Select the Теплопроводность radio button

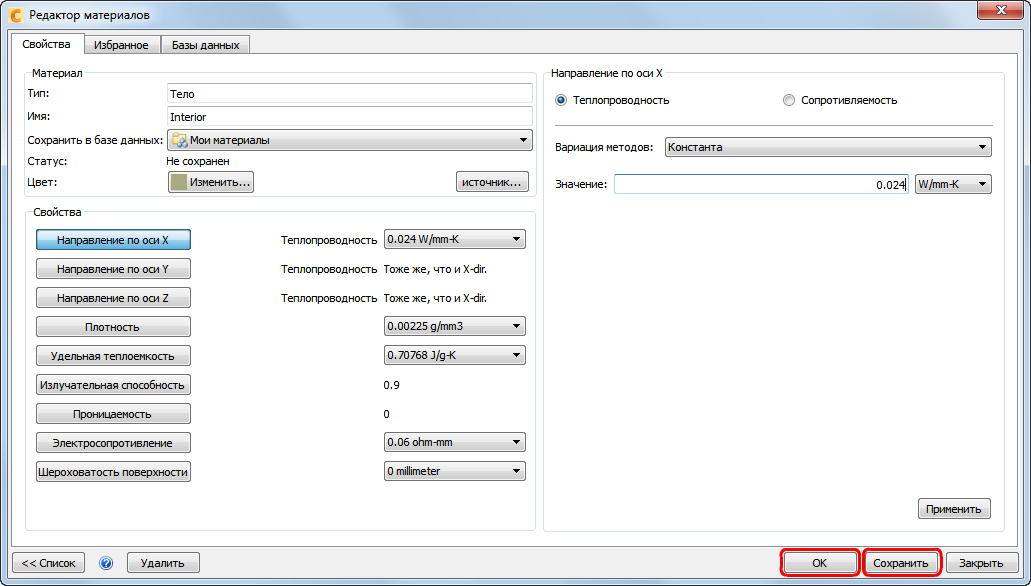coord(561,100)
